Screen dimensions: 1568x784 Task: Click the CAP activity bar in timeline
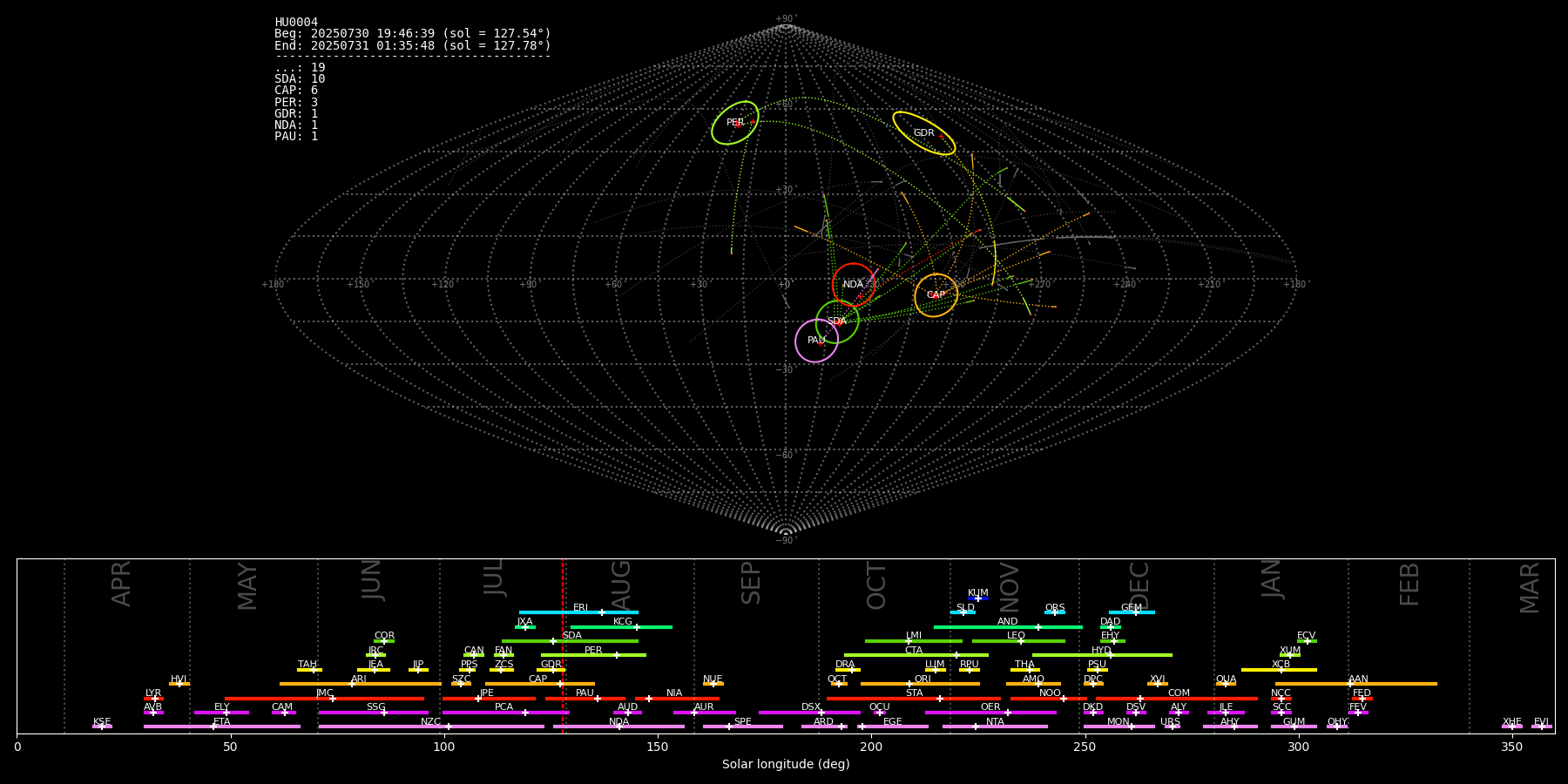[540, 684]
